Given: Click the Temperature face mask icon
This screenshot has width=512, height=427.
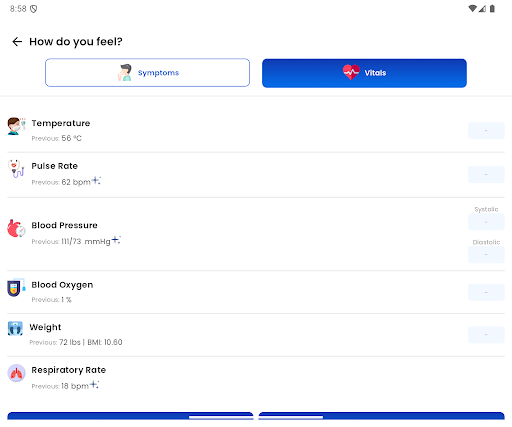Looking at the screenshot, I should click(x=16, y=126).
